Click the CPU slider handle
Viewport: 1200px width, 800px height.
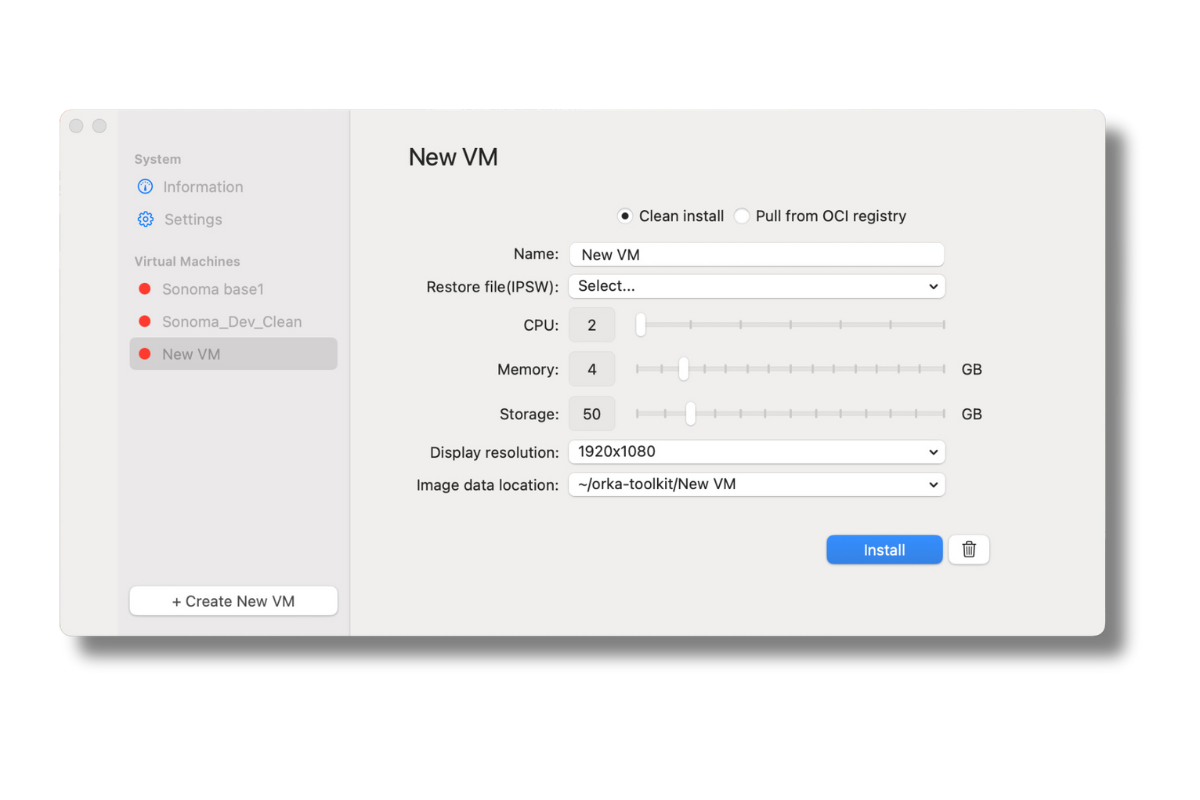[641, 325]
